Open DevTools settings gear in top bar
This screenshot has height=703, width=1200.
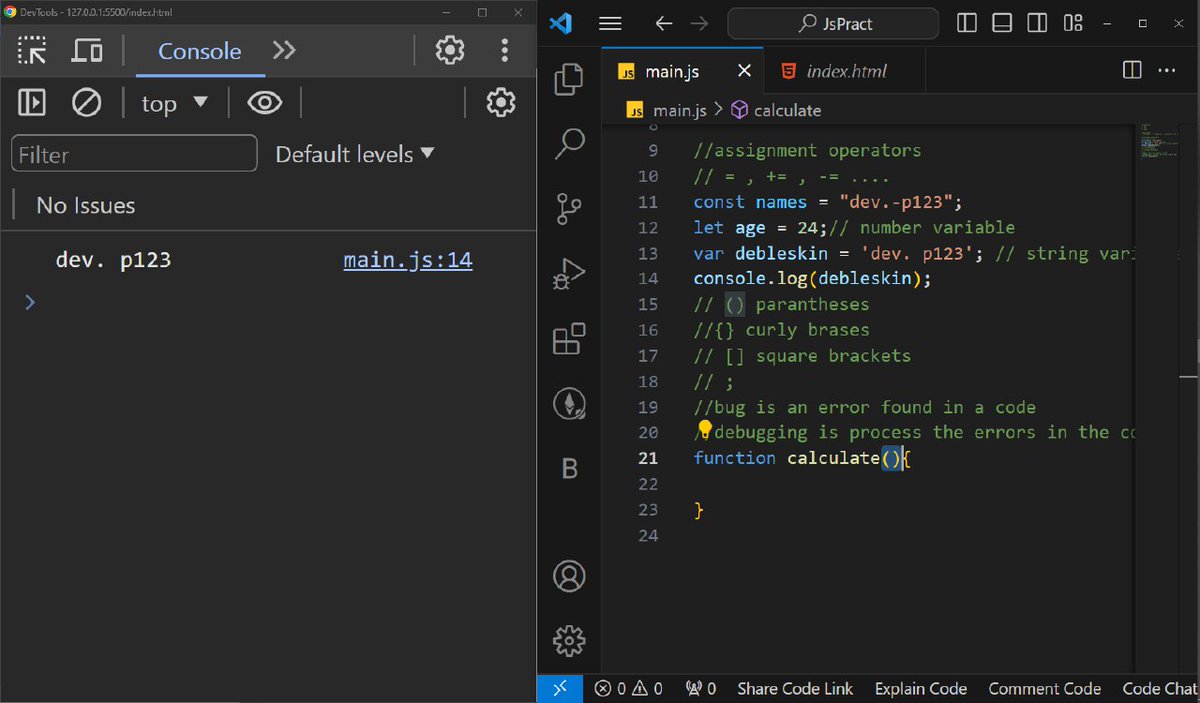450,50
